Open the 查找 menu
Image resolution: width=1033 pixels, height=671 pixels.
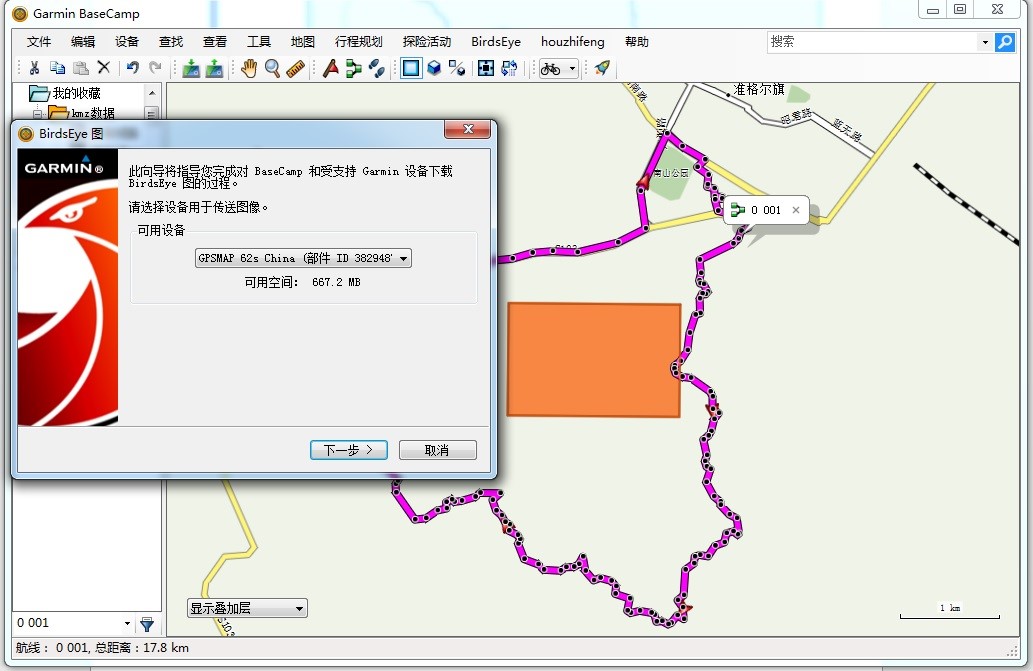[171, 41]
